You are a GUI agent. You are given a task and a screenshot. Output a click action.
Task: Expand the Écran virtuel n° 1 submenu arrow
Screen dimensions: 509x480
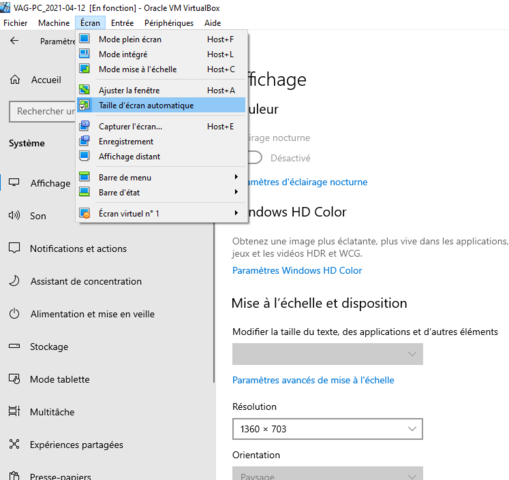[236, 213]
